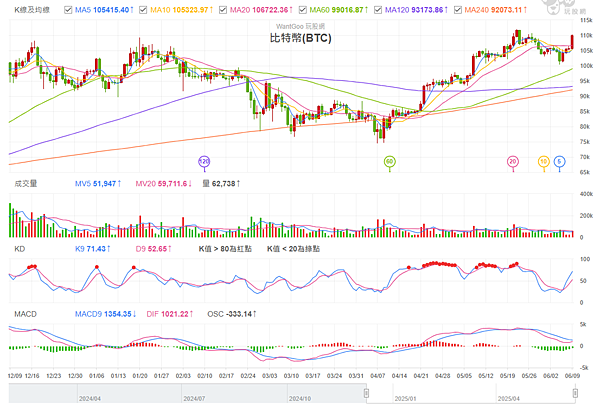Disable the MA240 line checkbox
The width and height of the screenshot is (600, 410).
tap(458, 10)
